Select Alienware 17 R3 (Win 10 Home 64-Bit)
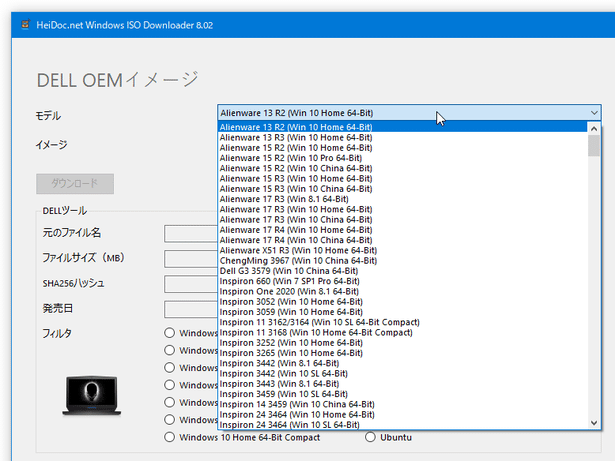Image resolution: width=615 pixels, height=461 pixels. [402, 209]
